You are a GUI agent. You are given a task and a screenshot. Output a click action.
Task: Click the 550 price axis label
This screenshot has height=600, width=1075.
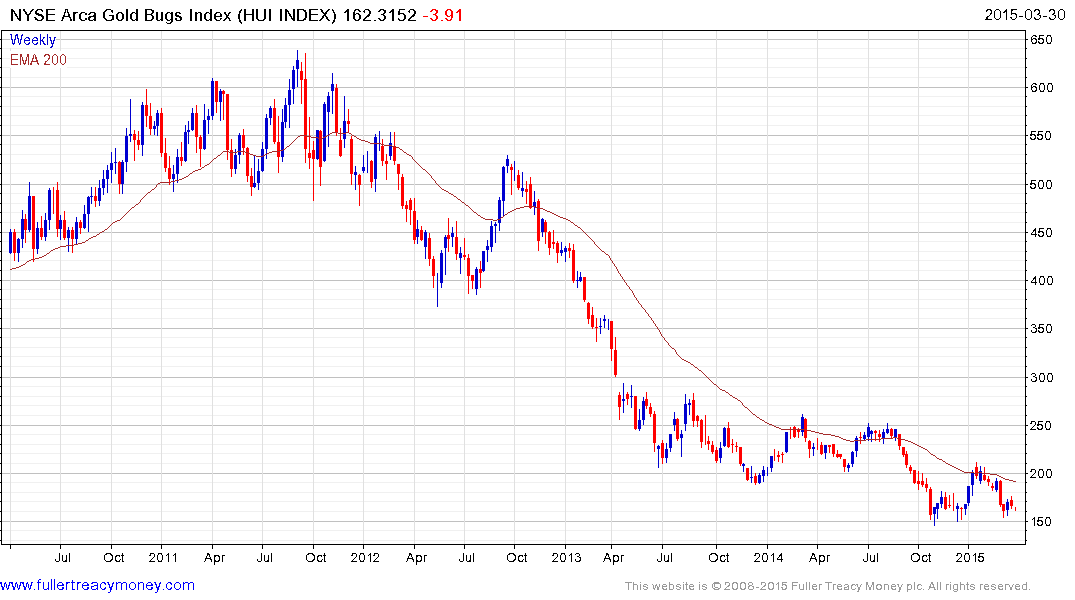(x=1041, y=136)
